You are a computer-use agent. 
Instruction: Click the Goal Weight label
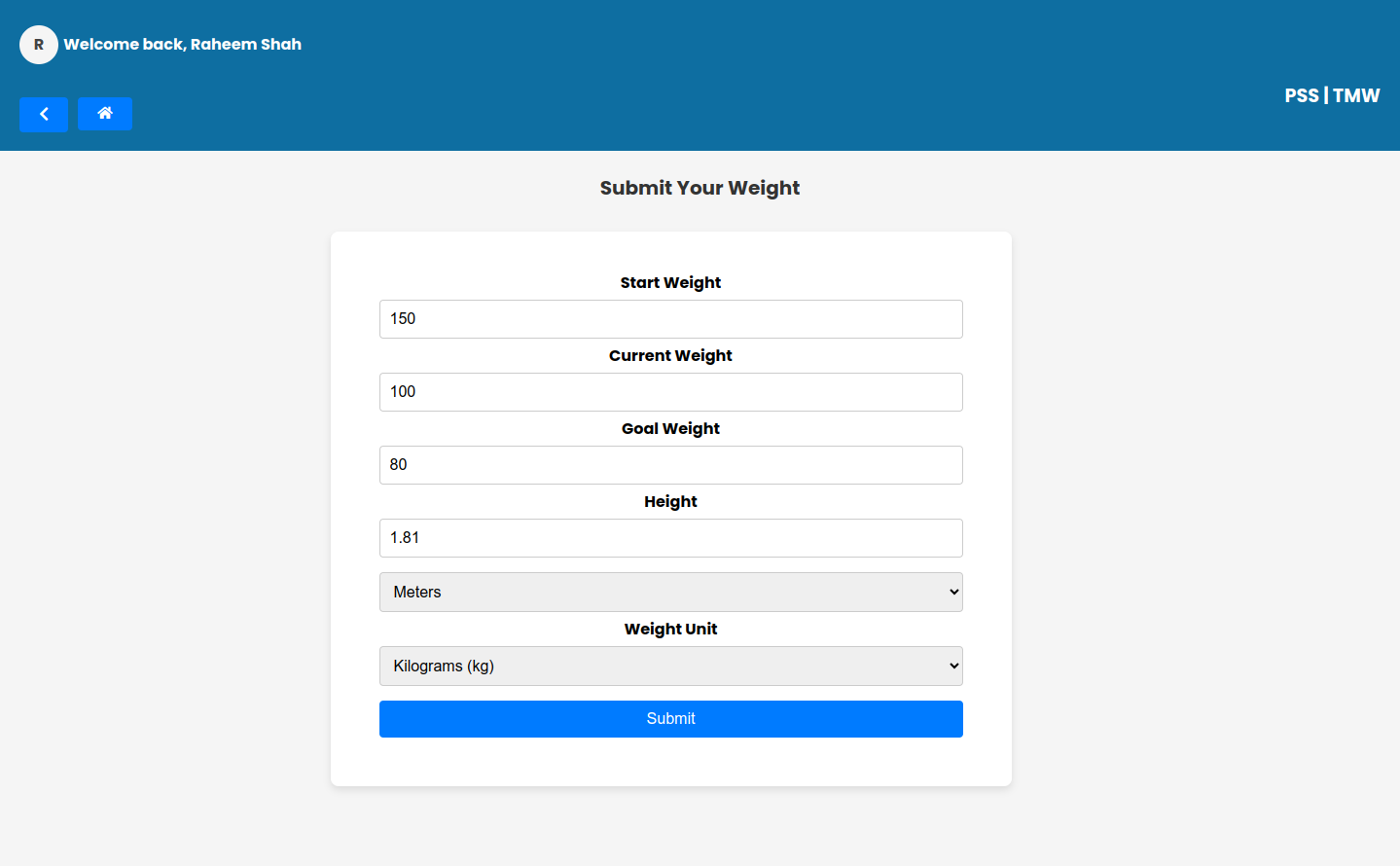671,428
